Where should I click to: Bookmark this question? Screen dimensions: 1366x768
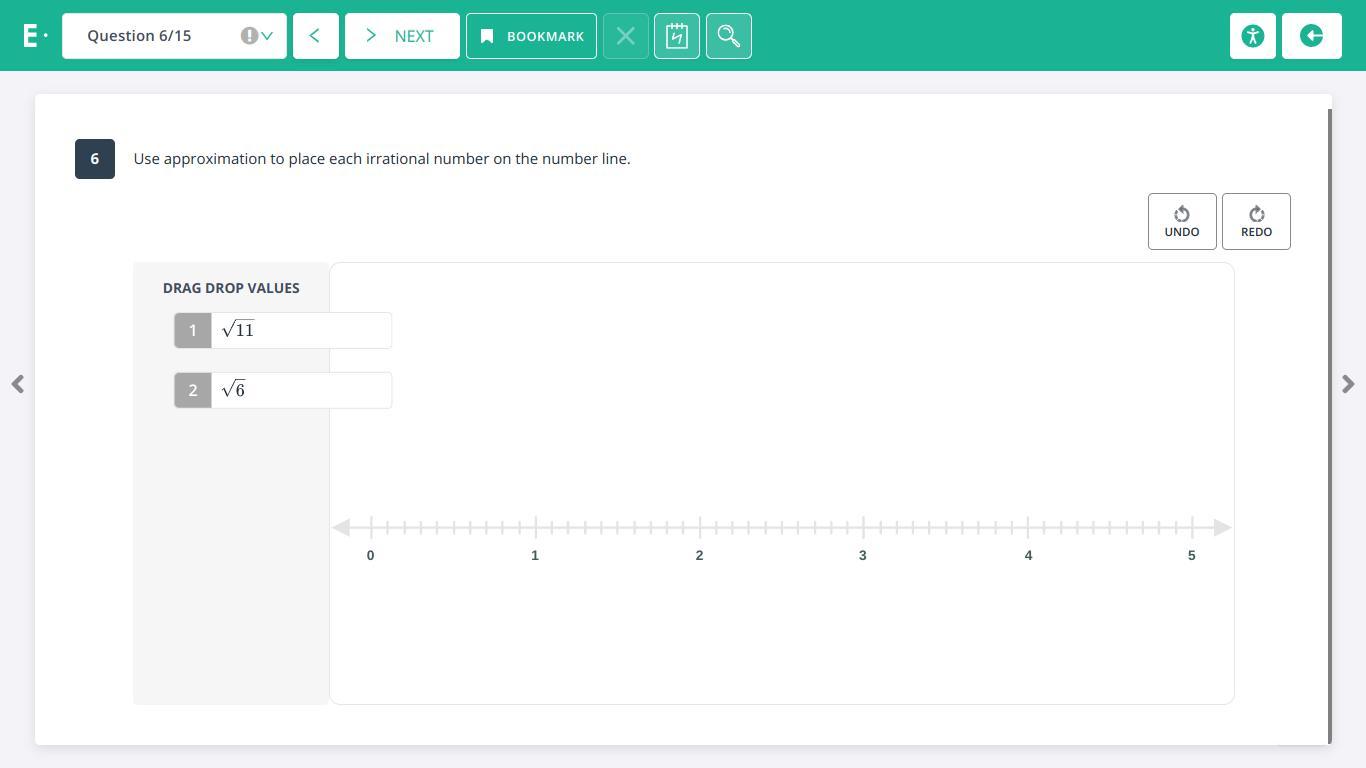pos(531,36)
